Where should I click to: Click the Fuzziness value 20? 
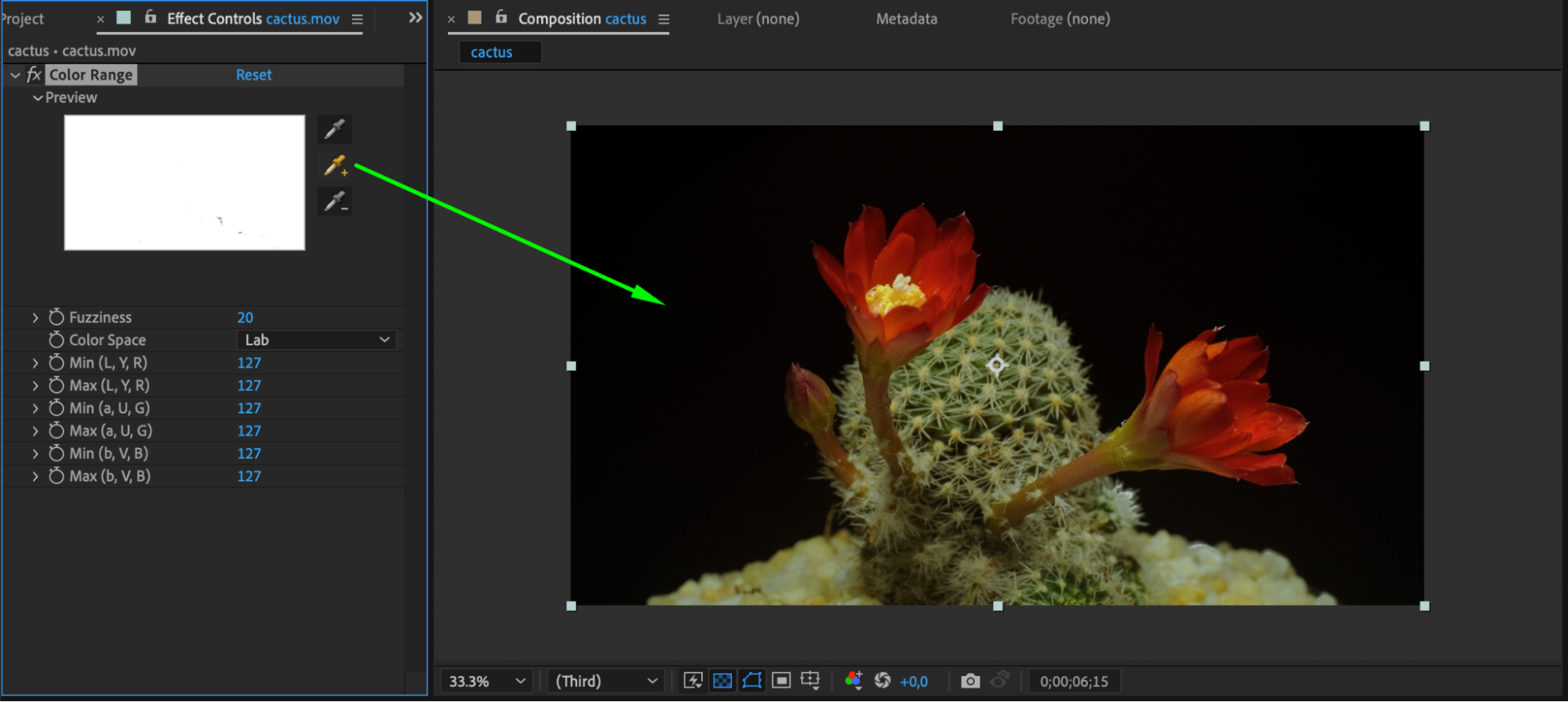click(245, 317)
